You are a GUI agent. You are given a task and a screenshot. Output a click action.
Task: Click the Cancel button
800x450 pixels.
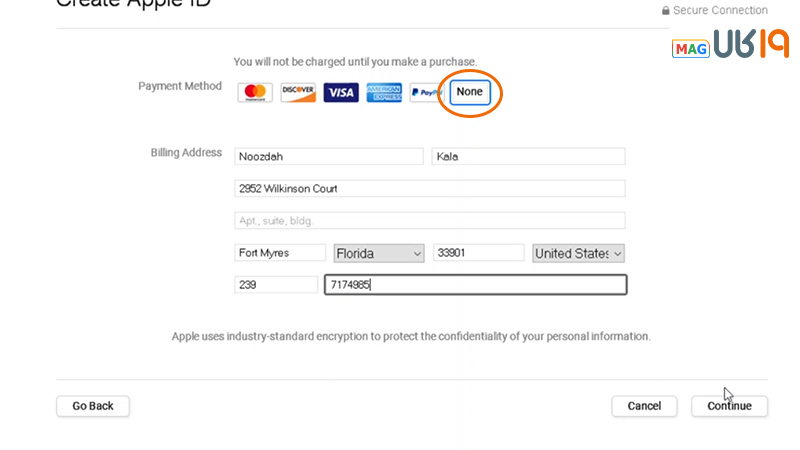pos(644,406)
